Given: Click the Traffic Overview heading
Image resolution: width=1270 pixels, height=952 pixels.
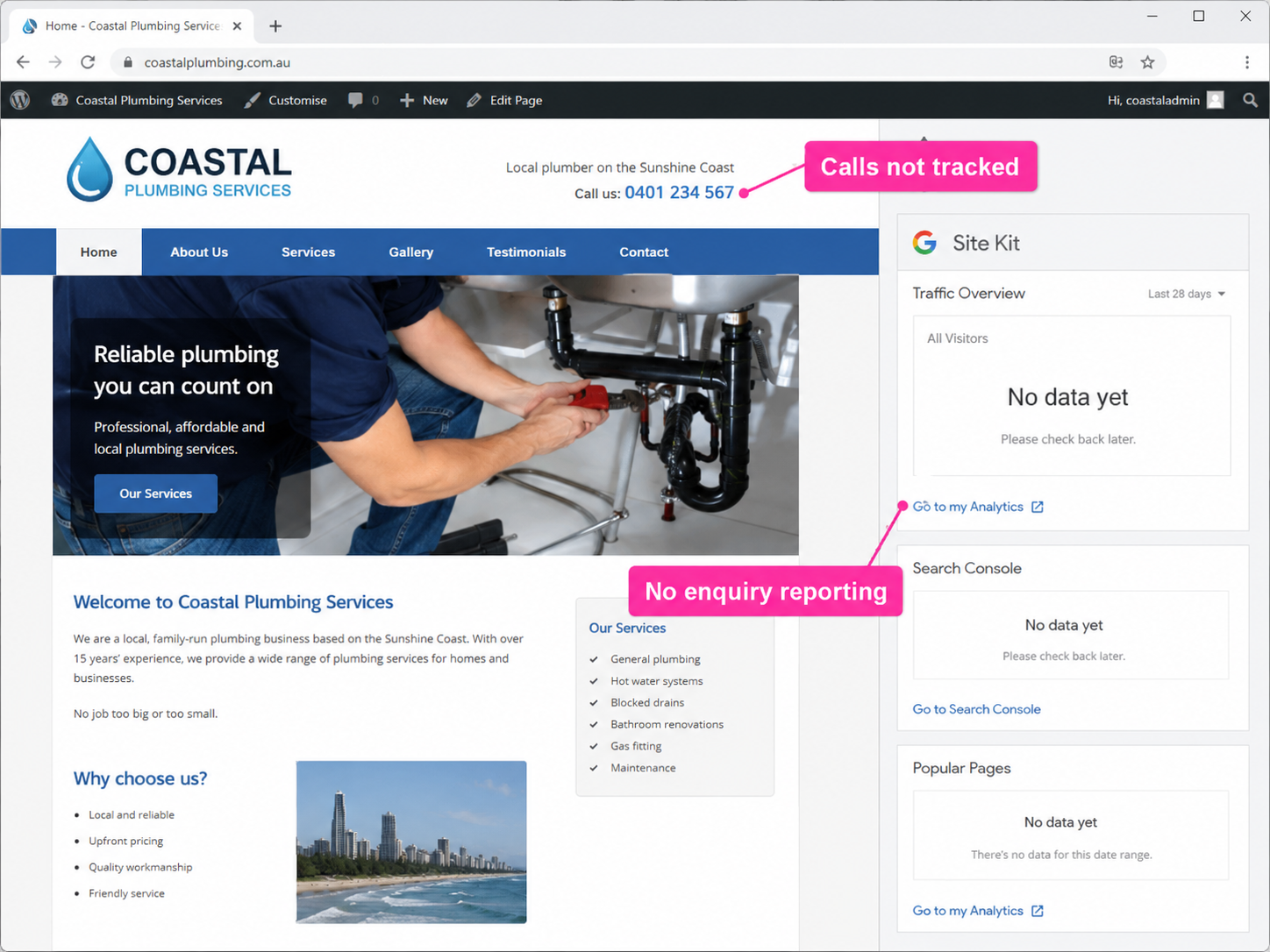Looking at the screenshot, I should 968,294.
